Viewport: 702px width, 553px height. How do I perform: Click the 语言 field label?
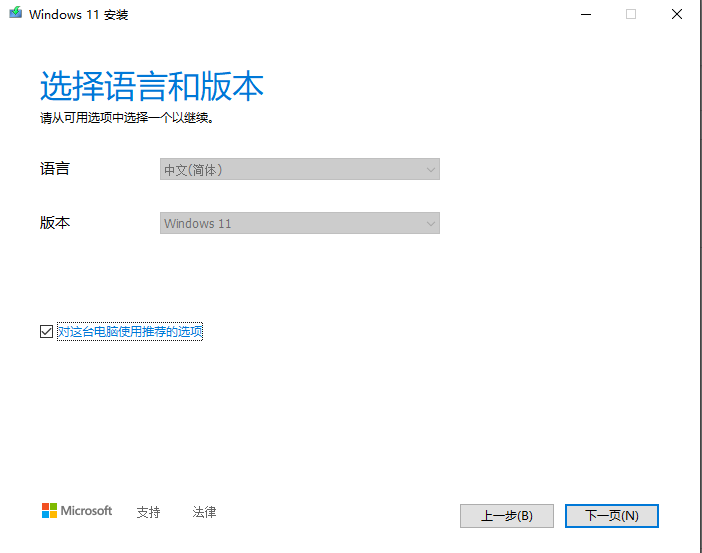(x=55, y=169)
